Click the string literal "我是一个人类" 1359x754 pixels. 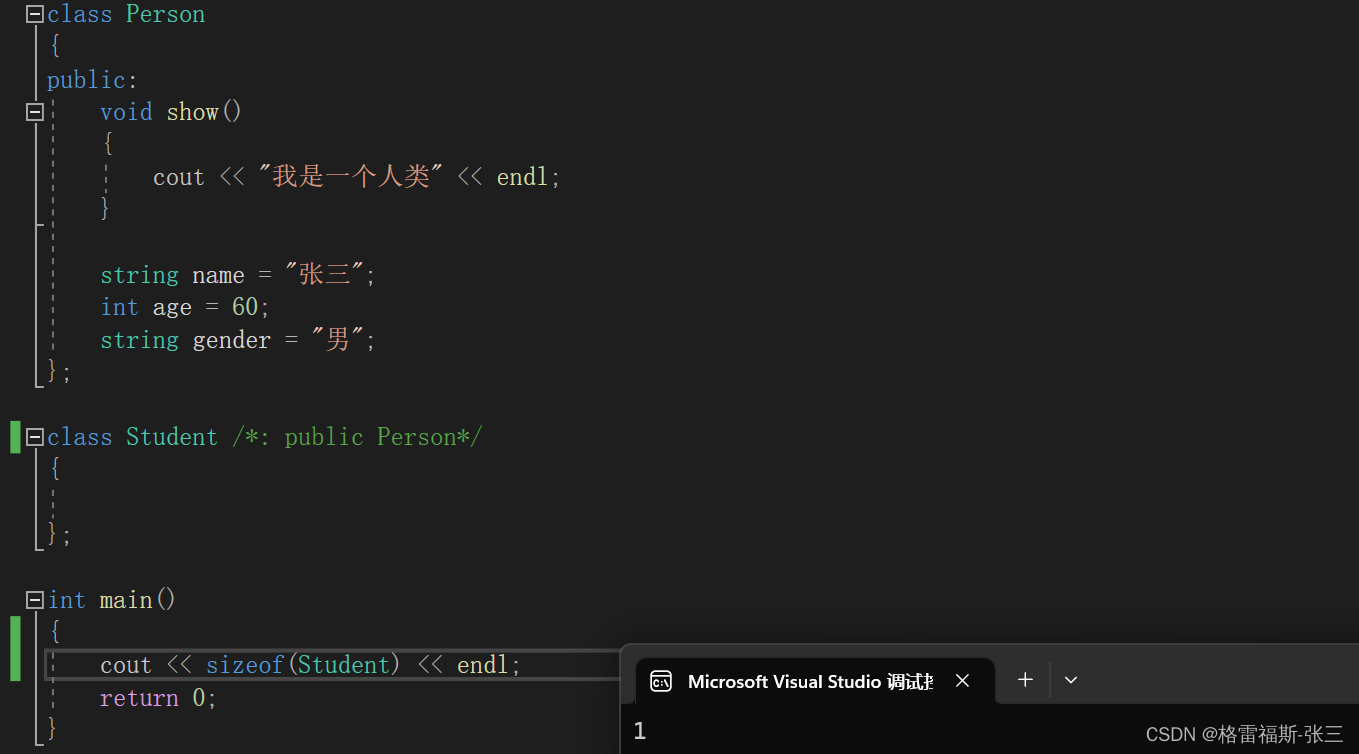click(x=351, y=177)
